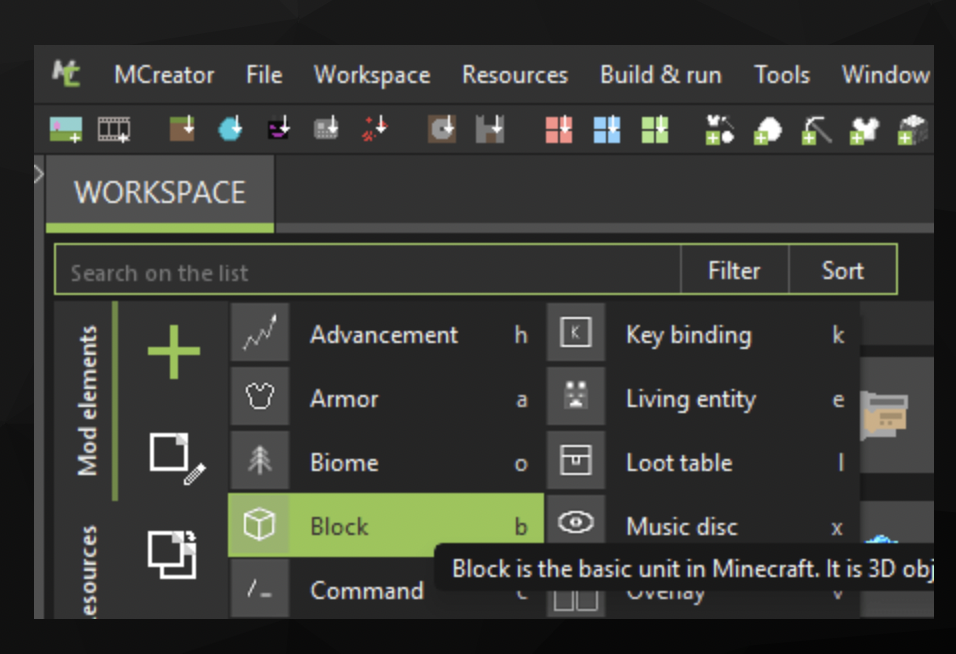Open the Sort dropdown
This screenshot has width=956, height=654.
843,270
